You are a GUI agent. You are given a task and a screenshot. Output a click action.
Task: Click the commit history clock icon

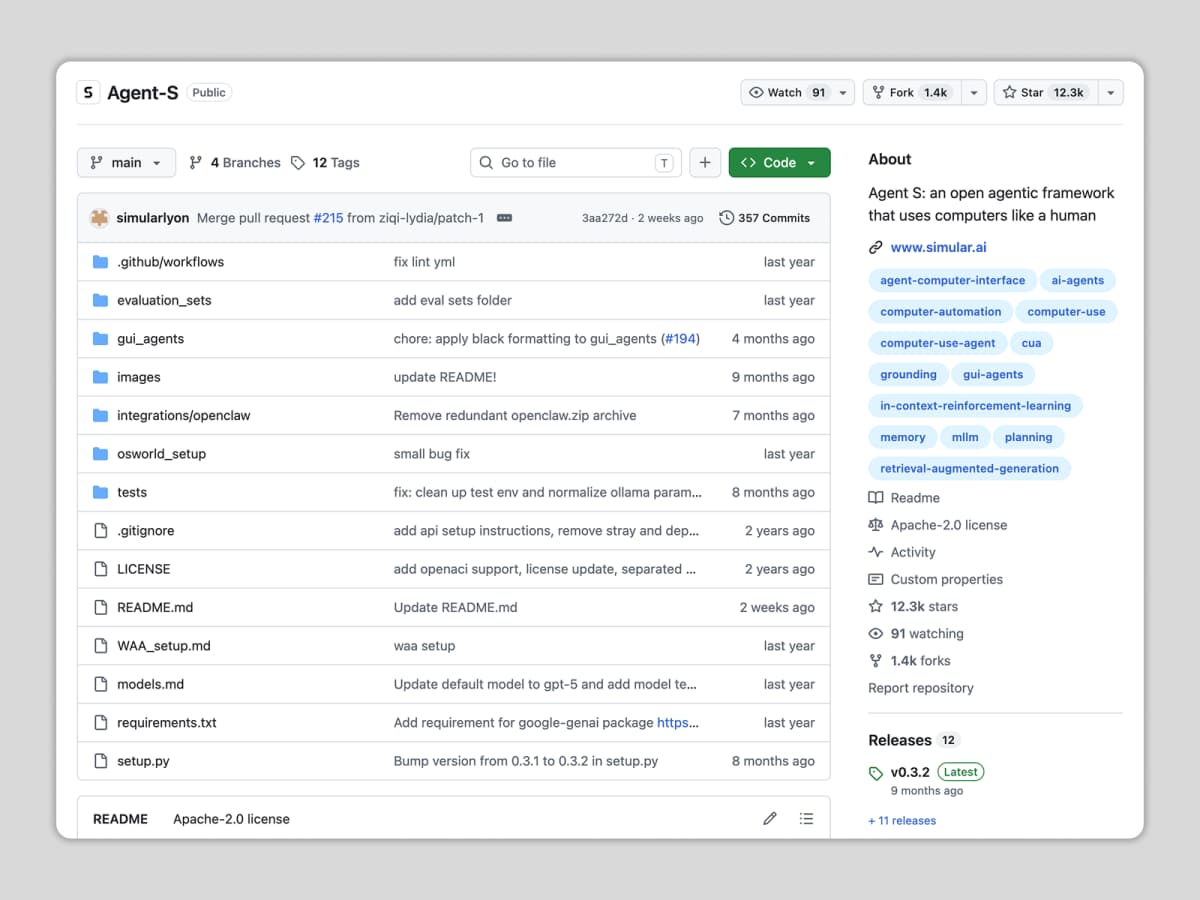pyautogui.click(x=726, y=218)
